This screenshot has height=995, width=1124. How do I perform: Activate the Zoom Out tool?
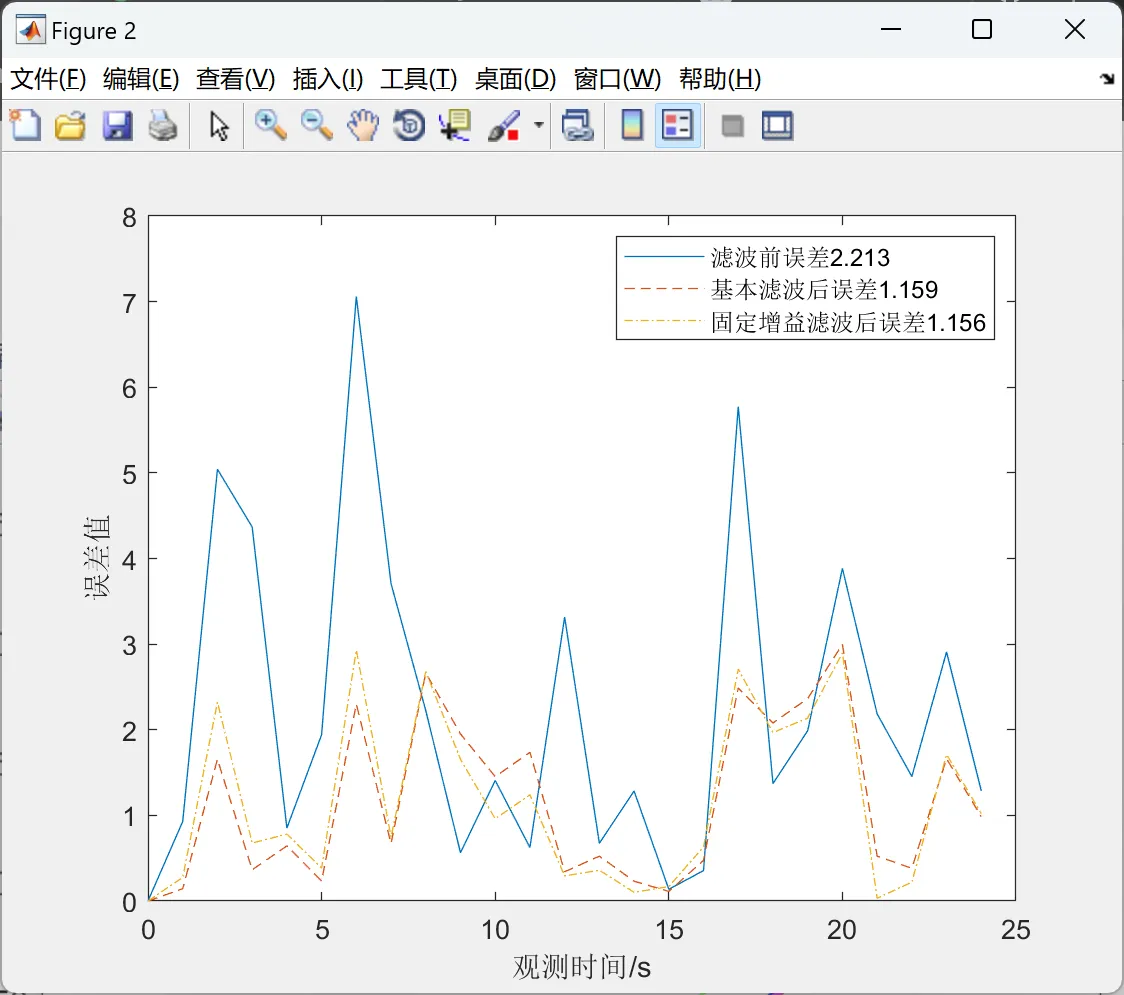pyautogui.click(x=316, y=125)
